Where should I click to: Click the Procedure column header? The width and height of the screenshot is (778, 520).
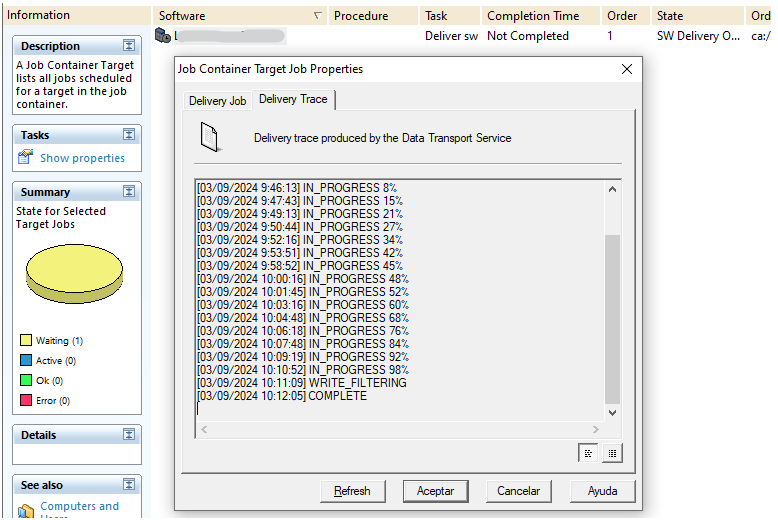click(x=373, y=16)
